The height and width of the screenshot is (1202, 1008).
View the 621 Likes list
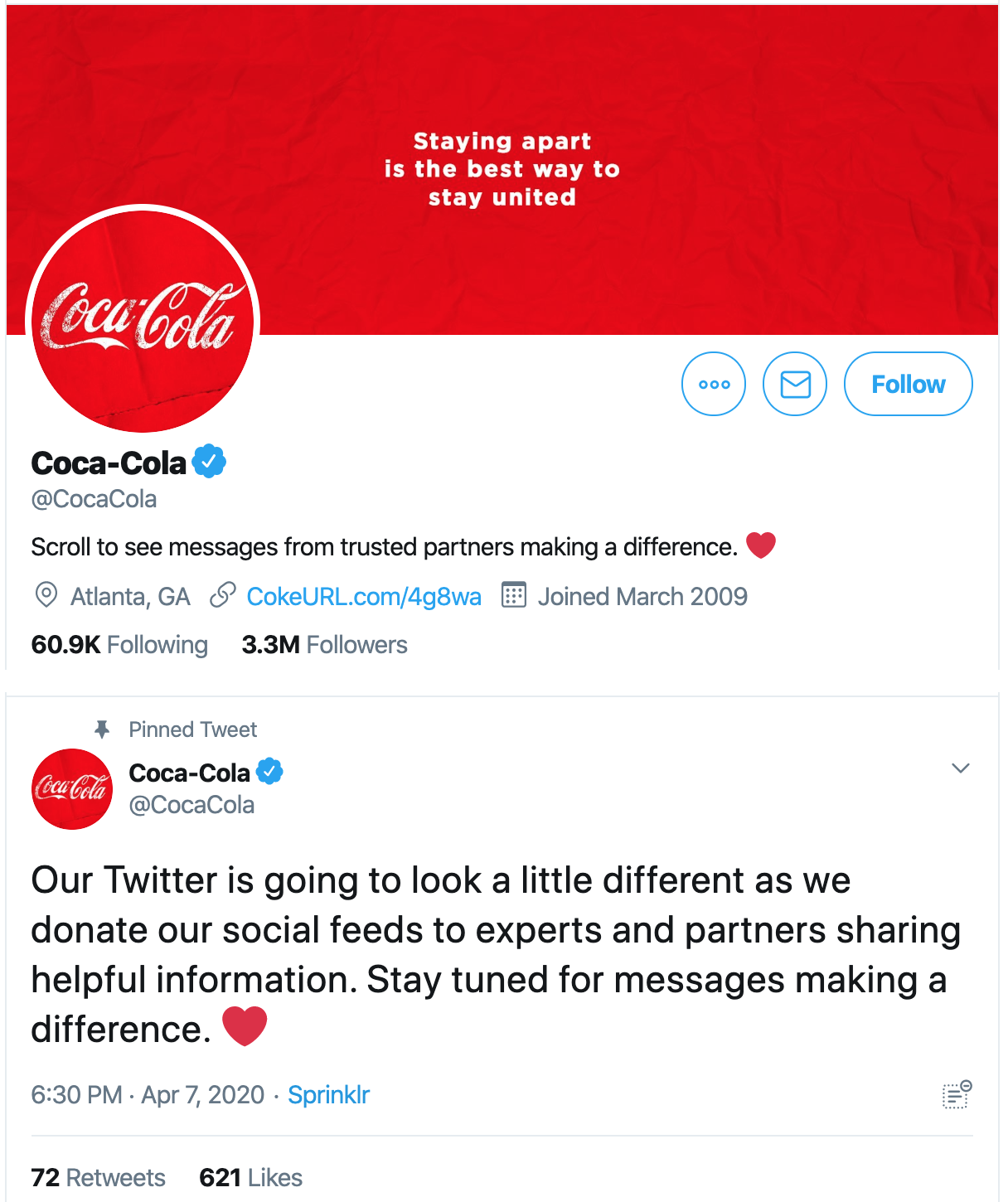click(x=250, y=1177)
